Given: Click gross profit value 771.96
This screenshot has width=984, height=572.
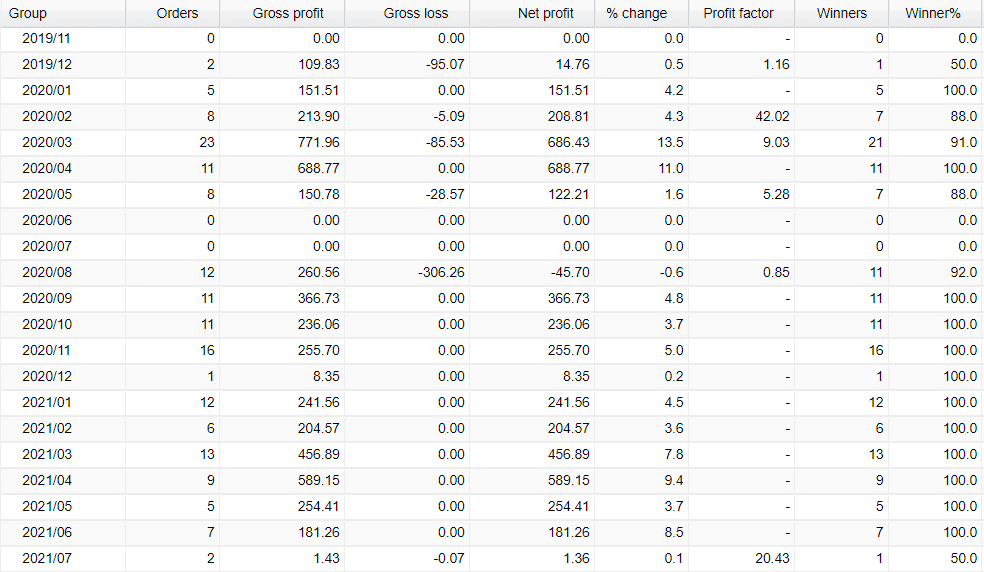Looking at the screenshot, I should [x=319, y=143].
